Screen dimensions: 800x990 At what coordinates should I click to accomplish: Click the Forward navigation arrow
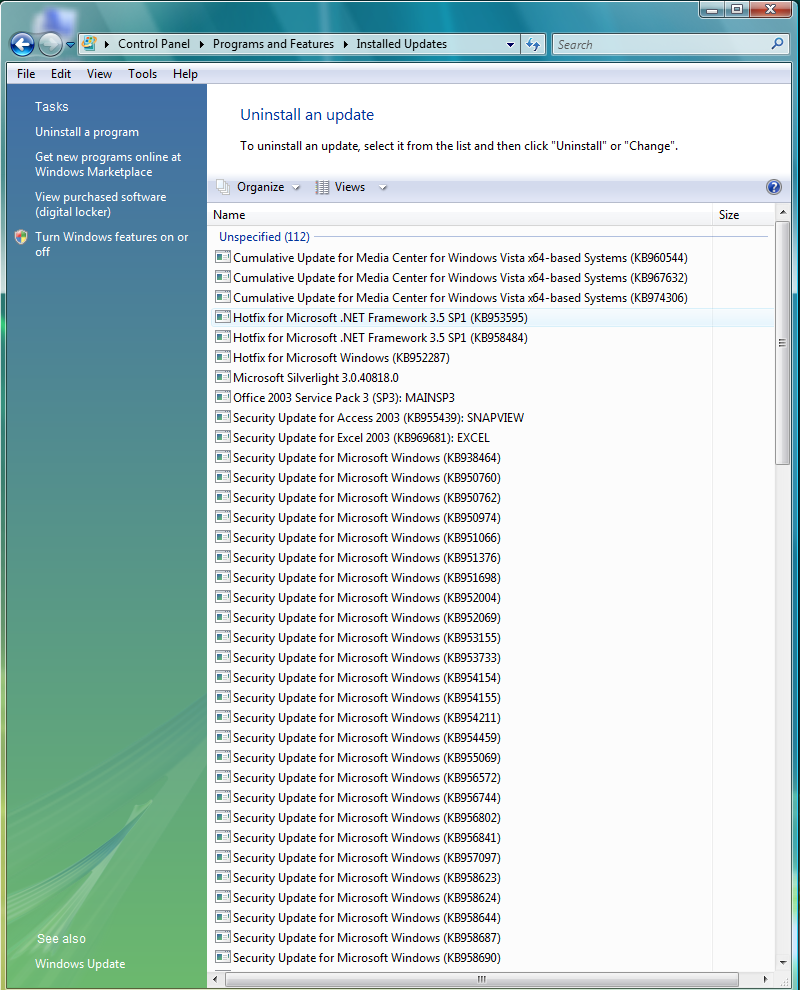pyautogui.click(x=50, y=44)
